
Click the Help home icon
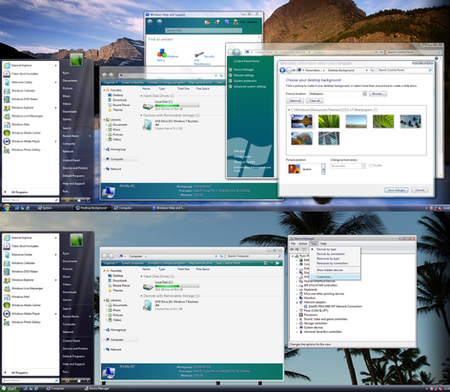tap(207, 22)
